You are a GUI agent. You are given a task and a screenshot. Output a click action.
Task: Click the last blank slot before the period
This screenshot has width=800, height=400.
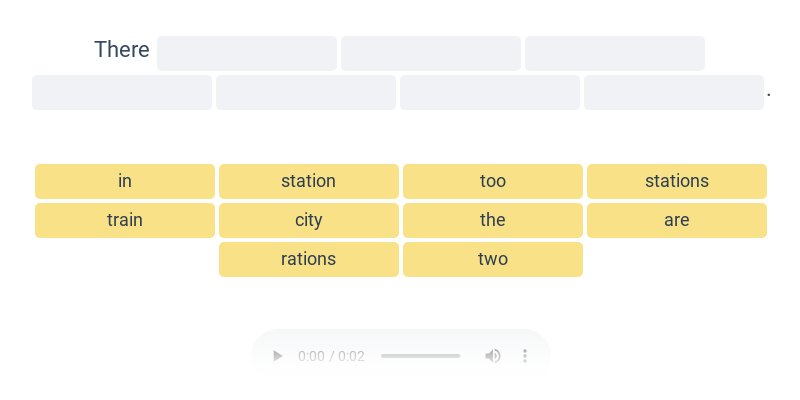674,92
